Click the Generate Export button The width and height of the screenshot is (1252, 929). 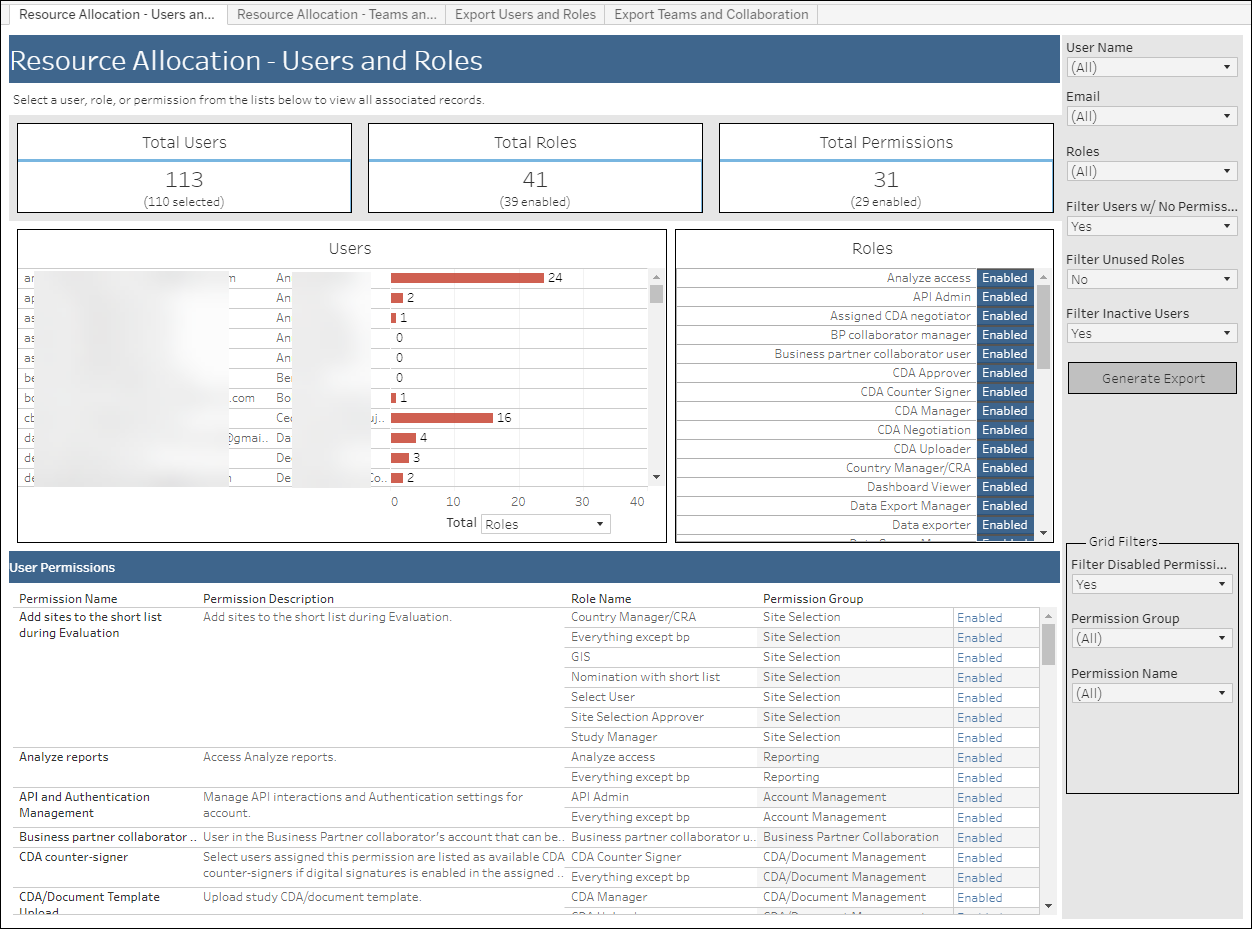click(x=1151, y=378)
